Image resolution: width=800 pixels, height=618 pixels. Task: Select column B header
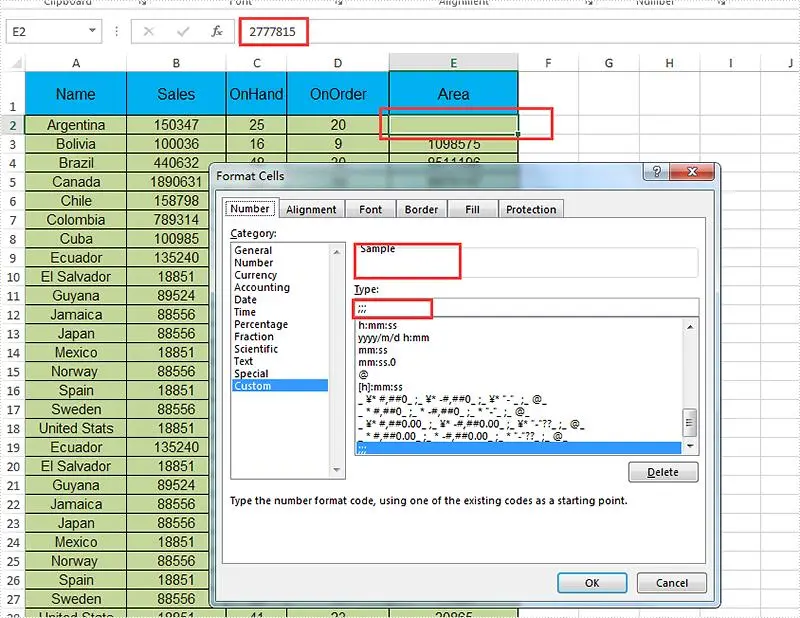pos(176,63)
